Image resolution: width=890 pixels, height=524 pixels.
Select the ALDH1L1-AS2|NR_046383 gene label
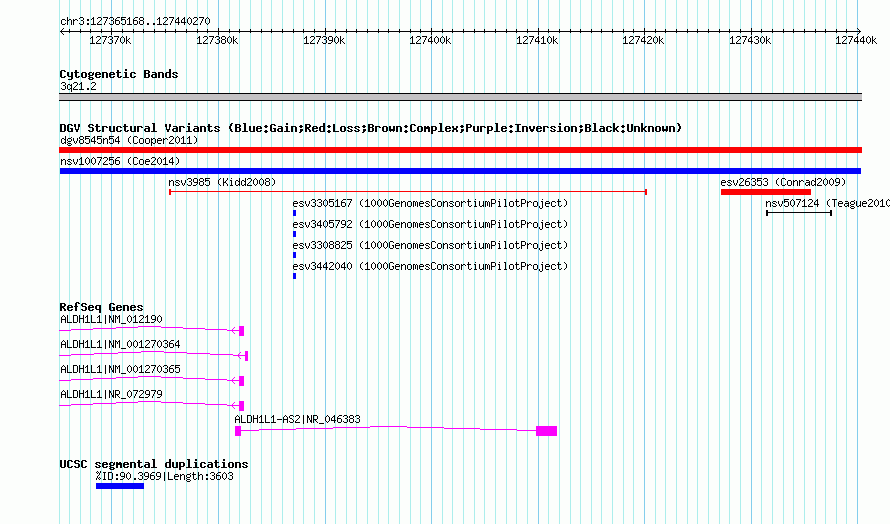[297, 419]
